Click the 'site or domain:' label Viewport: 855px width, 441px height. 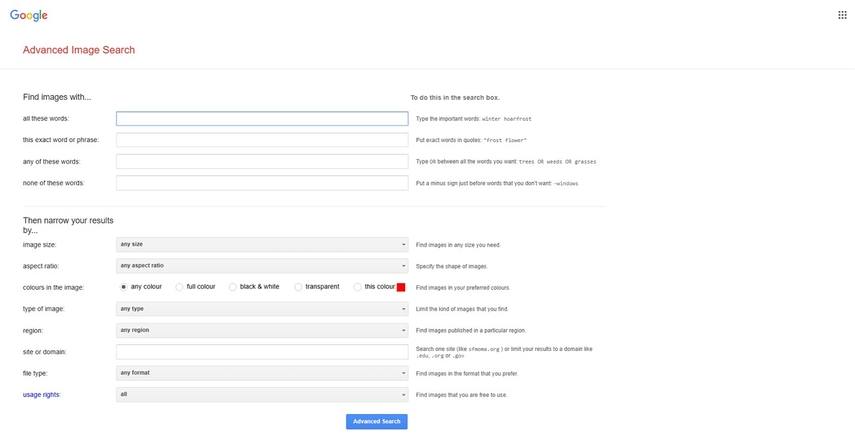[44, 352]
